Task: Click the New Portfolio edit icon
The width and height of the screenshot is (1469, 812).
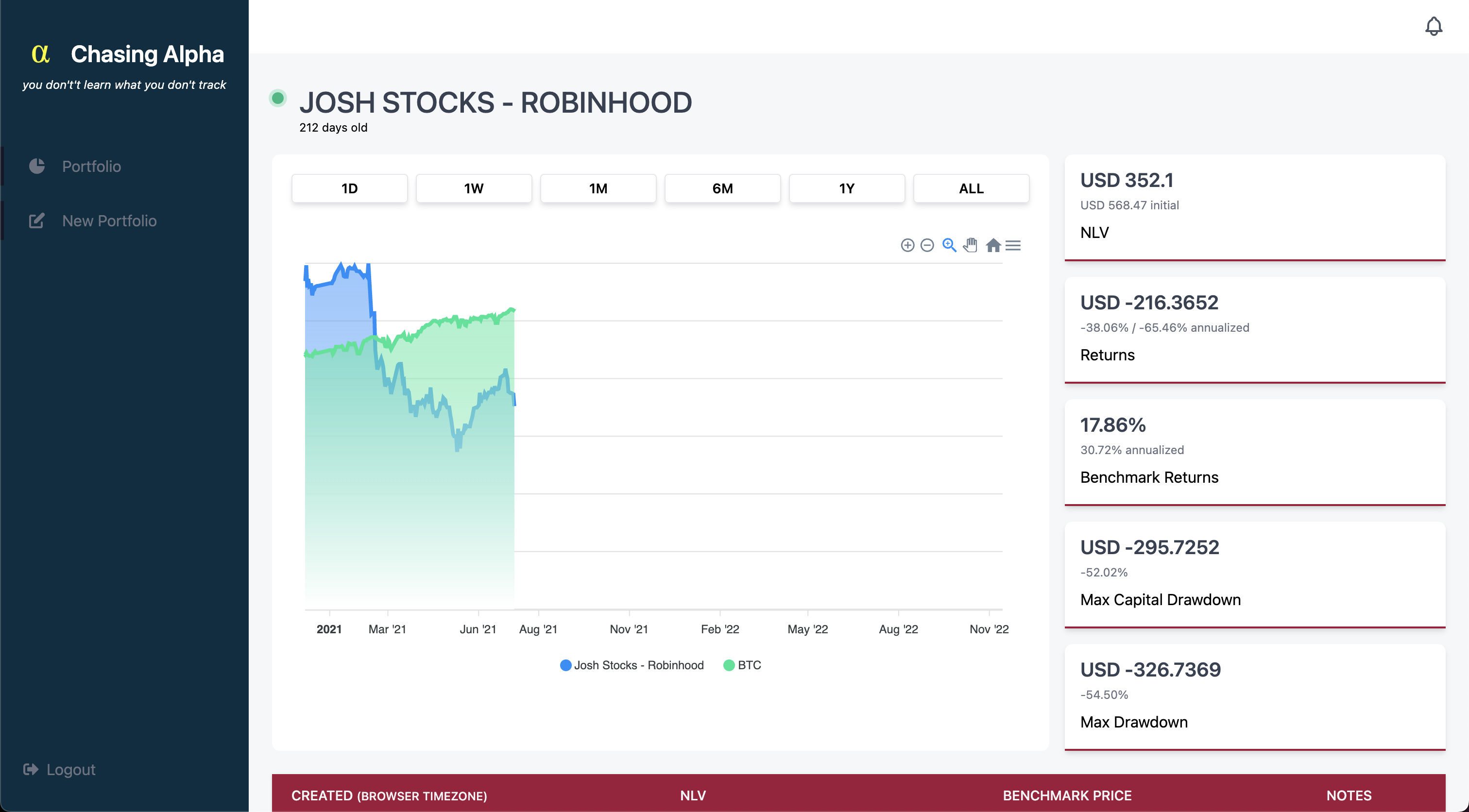Action: [x=37, y=220]
